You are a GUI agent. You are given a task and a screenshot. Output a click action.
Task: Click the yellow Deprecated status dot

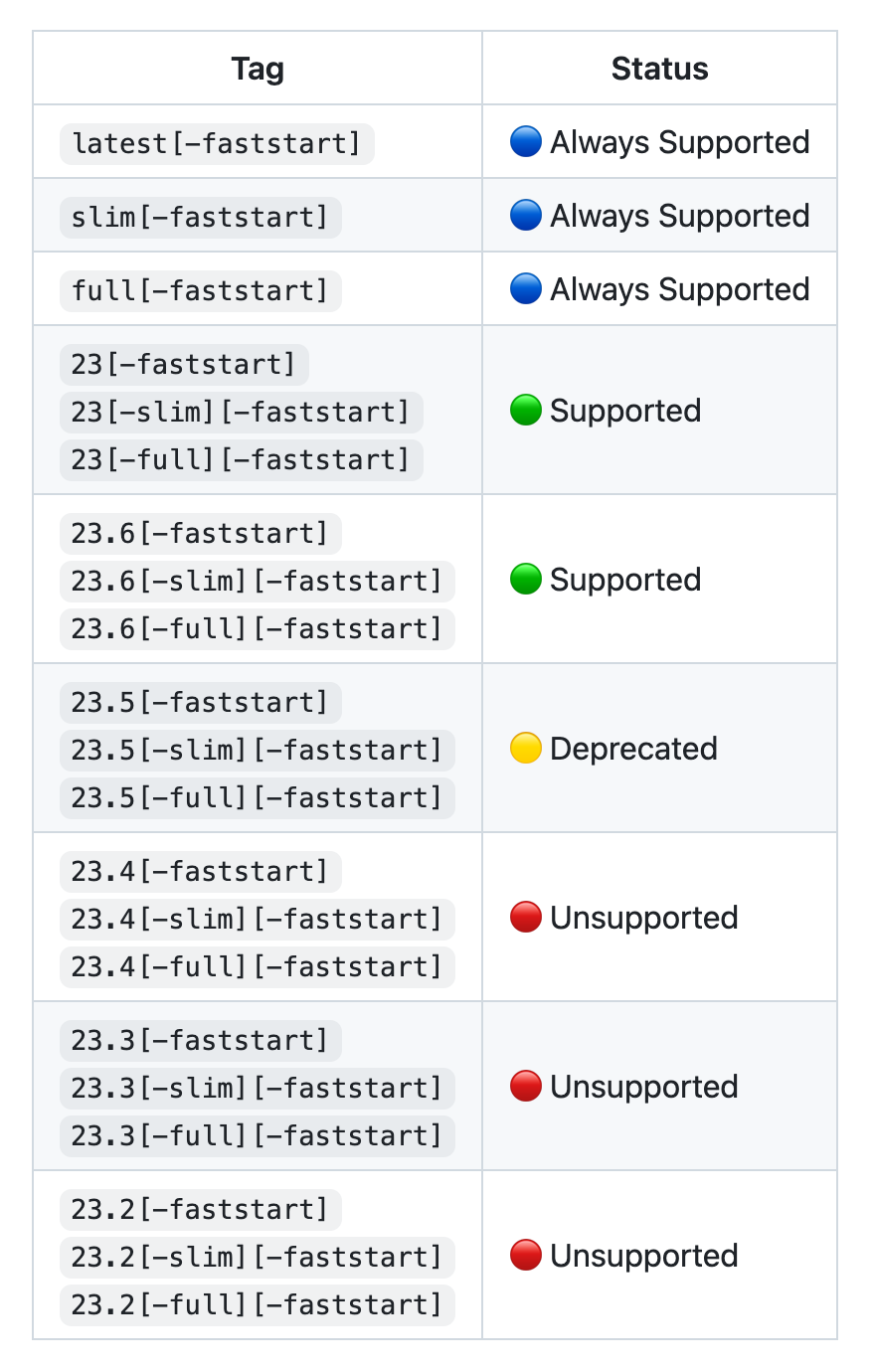click(x=525, y=749)
